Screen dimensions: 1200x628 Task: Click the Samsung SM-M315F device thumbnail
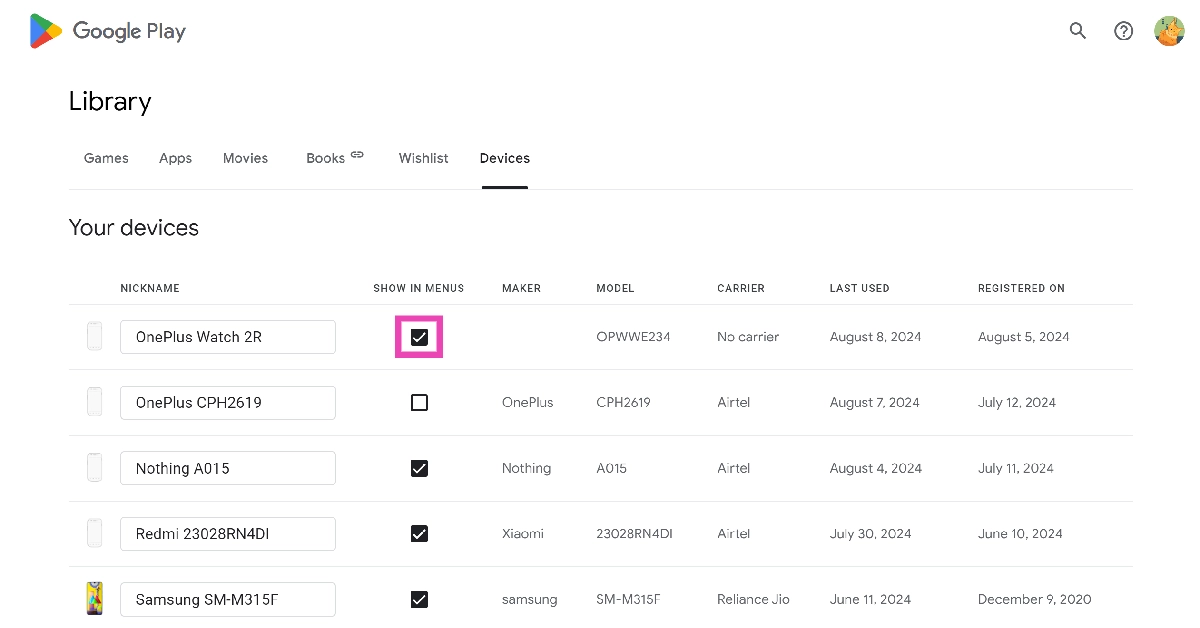coord(94,599)
